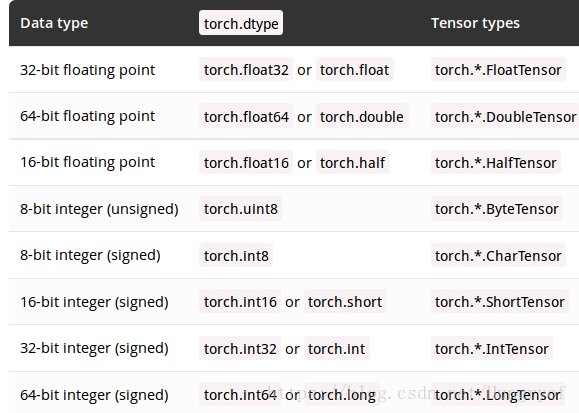The height and width of the screenshot is (413, 579).
Task: Click the torch.dtype header code label
Action: tap(241, 23)
